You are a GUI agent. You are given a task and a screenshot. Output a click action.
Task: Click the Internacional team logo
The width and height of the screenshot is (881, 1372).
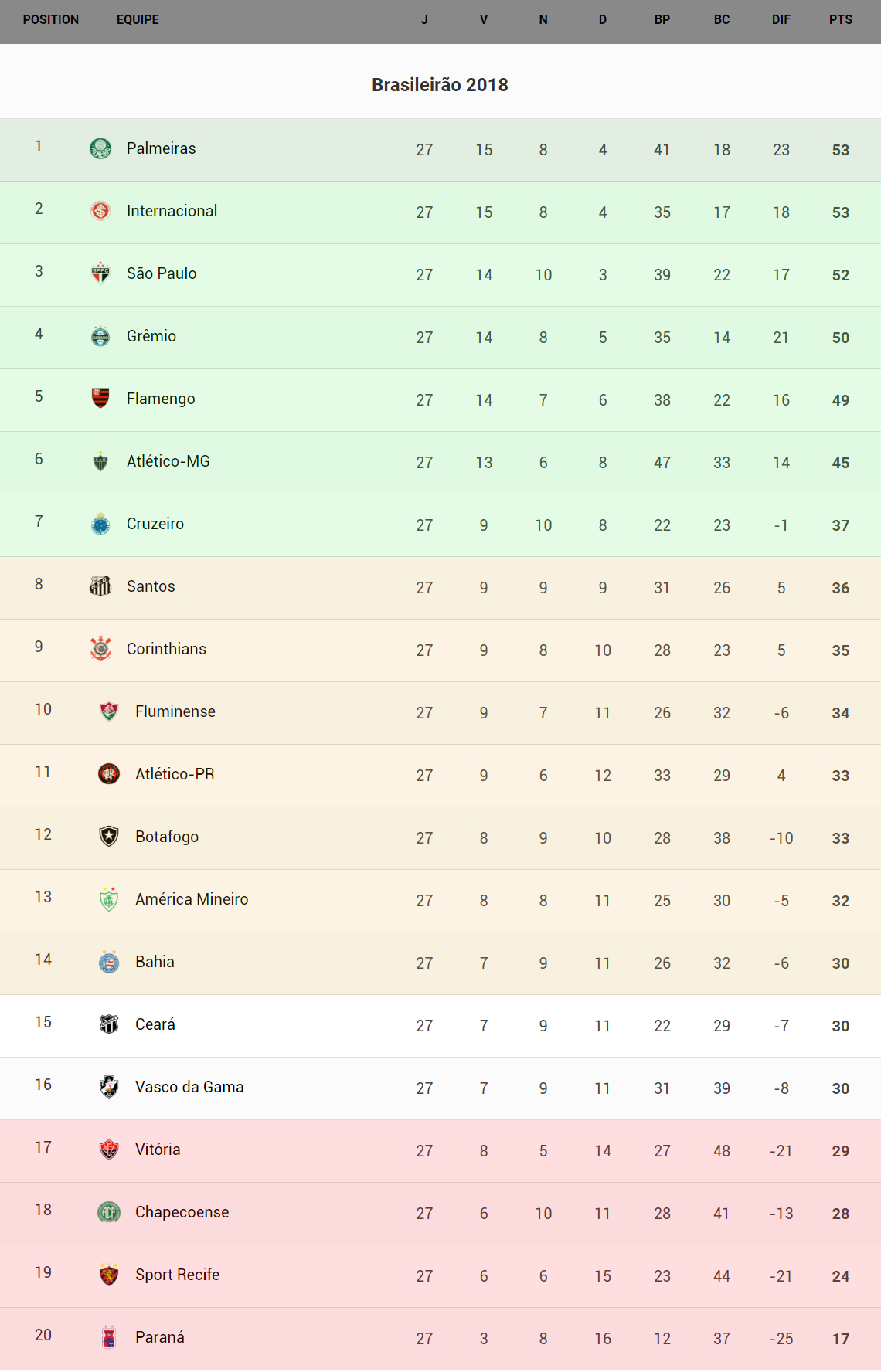tap(100, 211)
